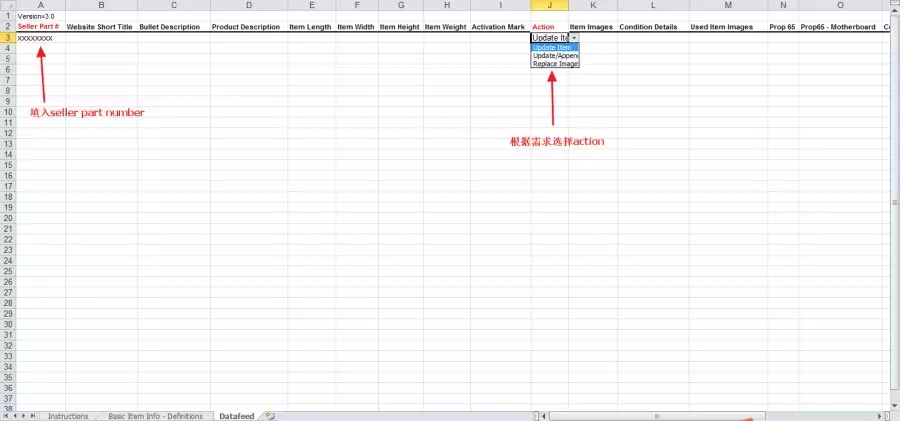The height and width of the screenshot is (421, 900).
Task: Click the 'Activation Mark' header cell
Action: (501, 27)
